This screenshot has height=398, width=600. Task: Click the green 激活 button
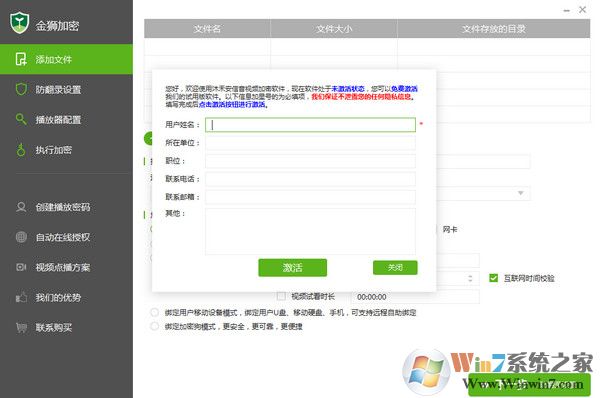293,268
